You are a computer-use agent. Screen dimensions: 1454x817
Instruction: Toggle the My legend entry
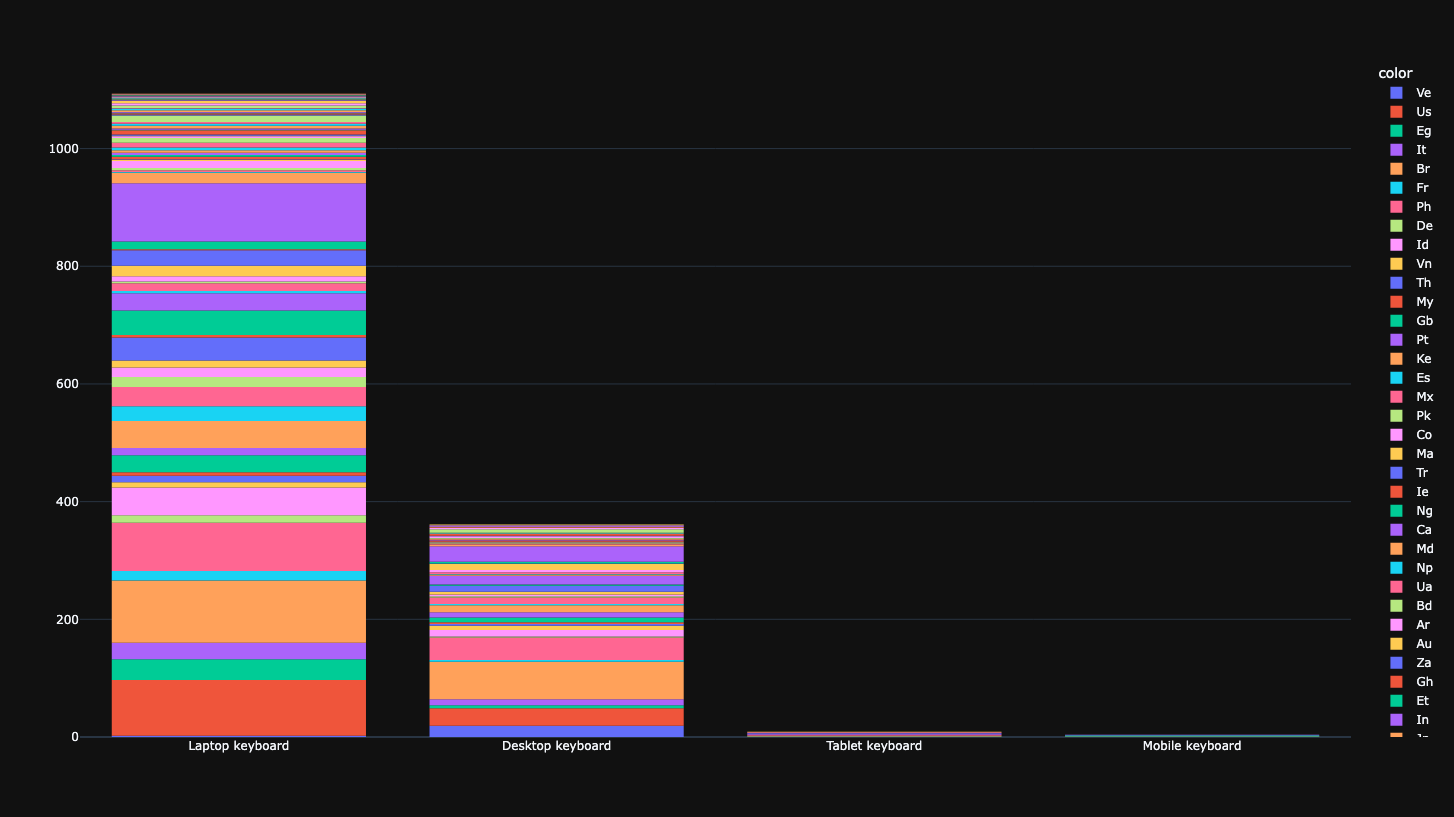pyautogui.click(x=1410, y=302)
